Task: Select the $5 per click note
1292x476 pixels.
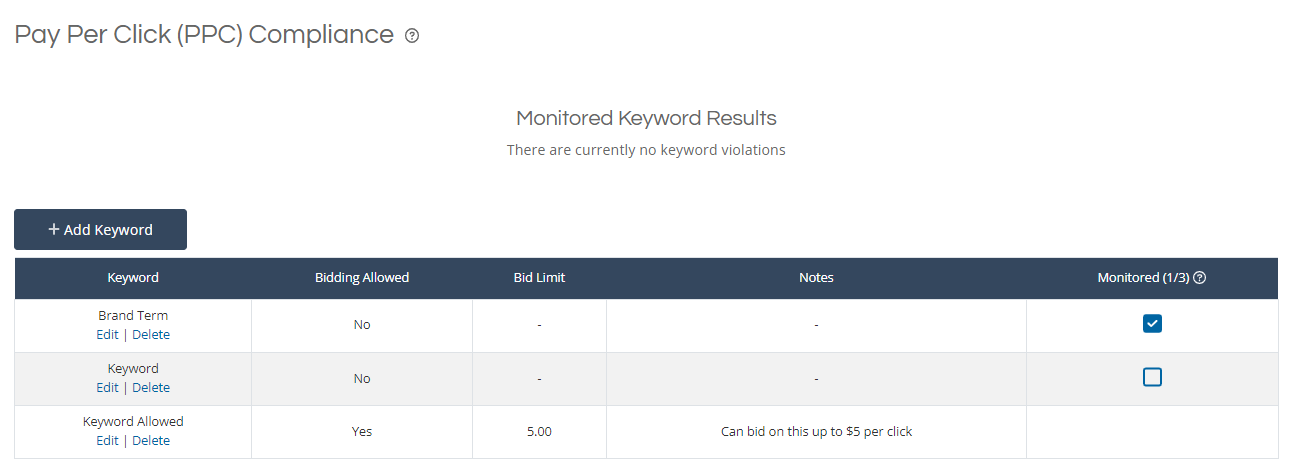Action: pos(816,432)
